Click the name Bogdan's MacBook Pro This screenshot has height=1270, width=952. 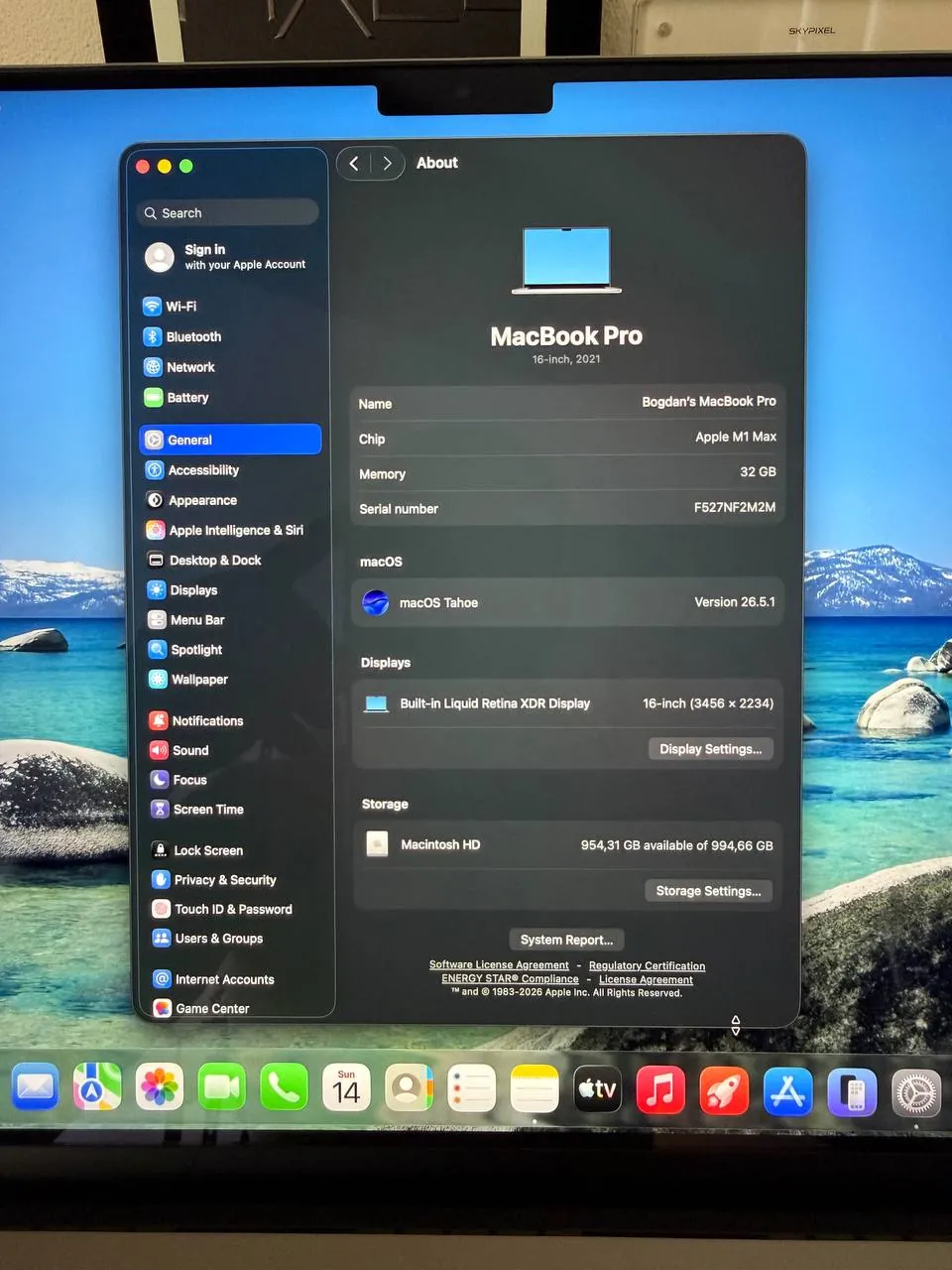[x=709, y=402]
